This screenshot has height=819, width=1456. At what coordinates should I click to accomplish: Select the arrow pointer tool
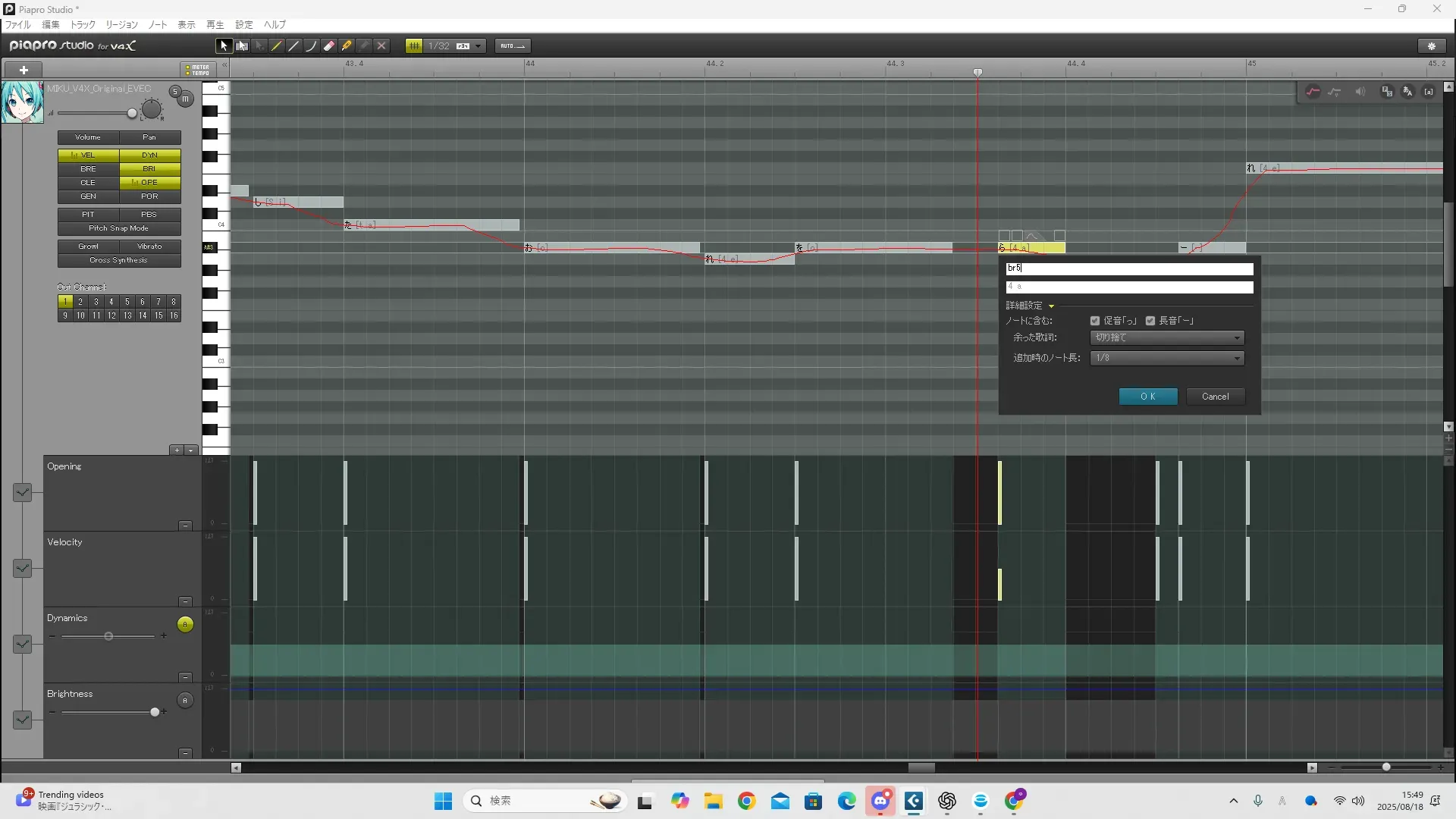point(223,46)
